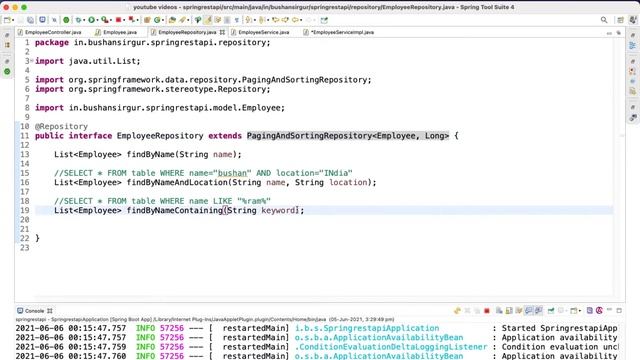Click the Last Edit Location arrow icon
This screenshot has height=360, width=640.
coord(276,20)
